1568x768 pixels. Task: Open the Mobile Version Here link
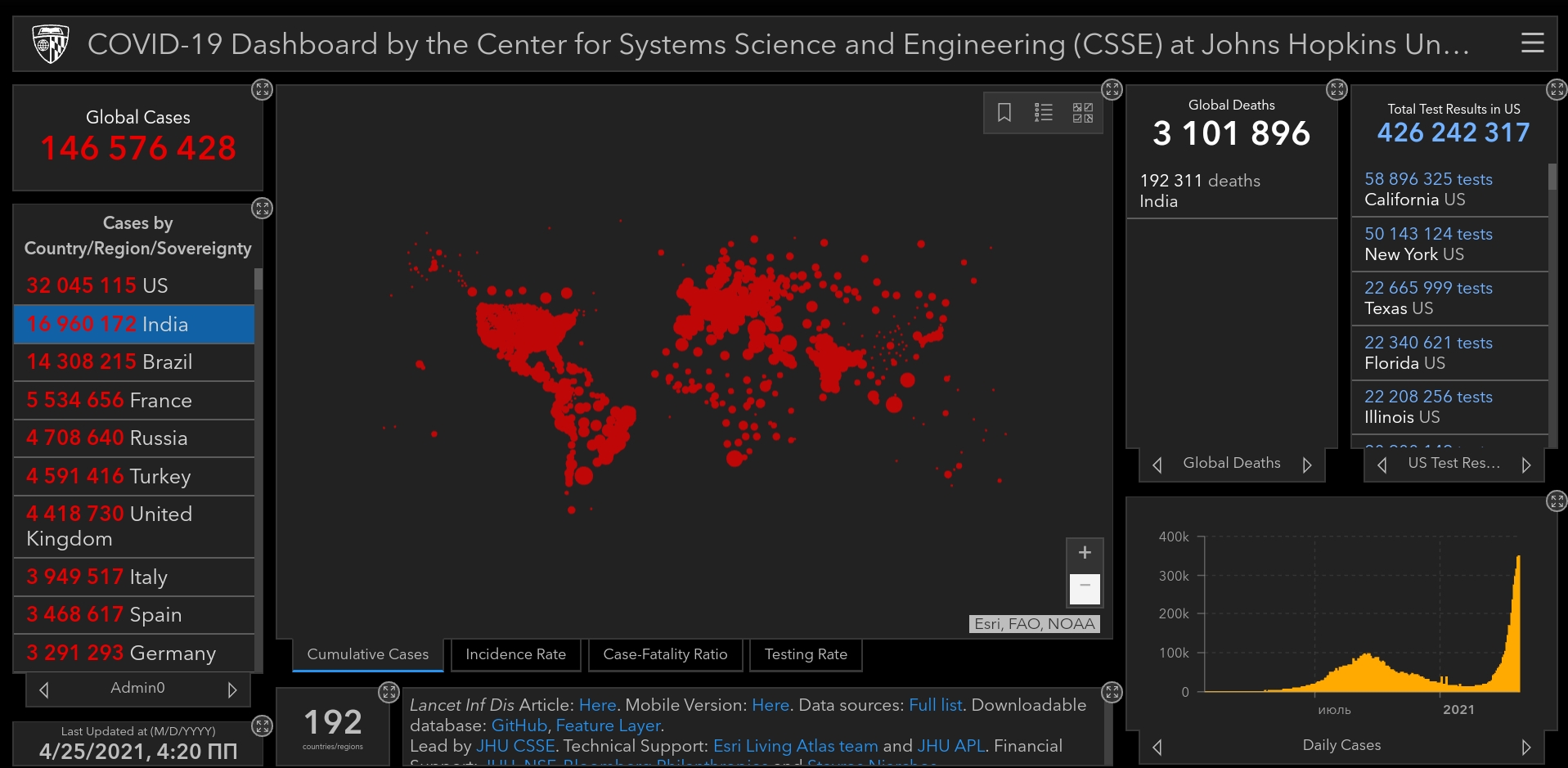pos(771,705)
